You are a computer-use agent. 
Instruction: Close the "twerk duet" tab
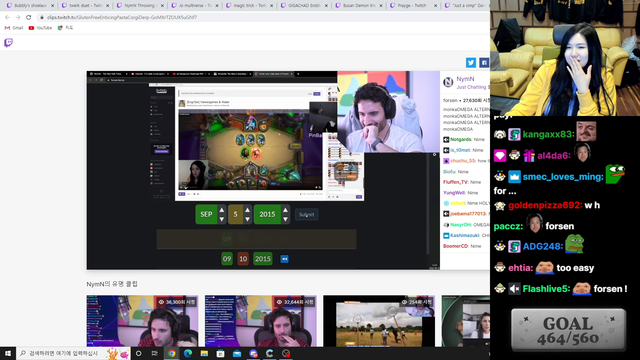(107, 6)
